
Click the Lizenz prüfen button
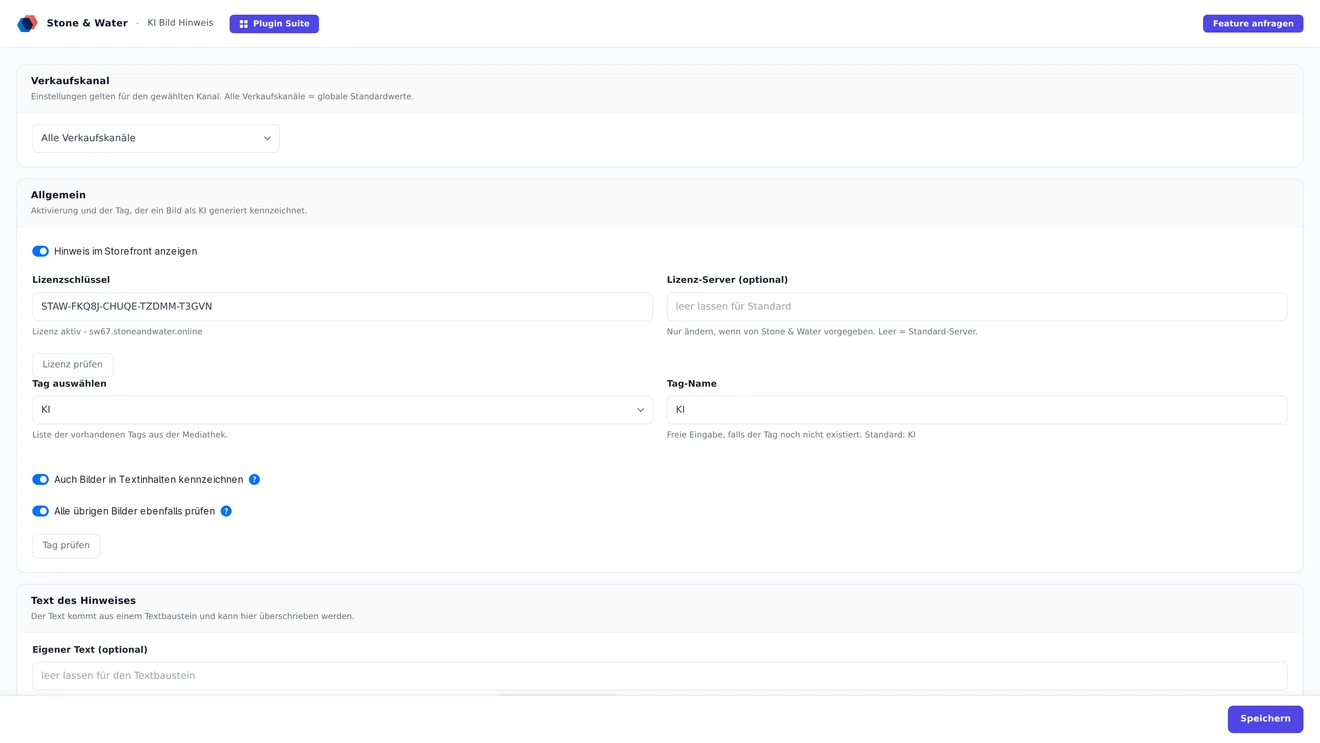[x=72, y=365]
